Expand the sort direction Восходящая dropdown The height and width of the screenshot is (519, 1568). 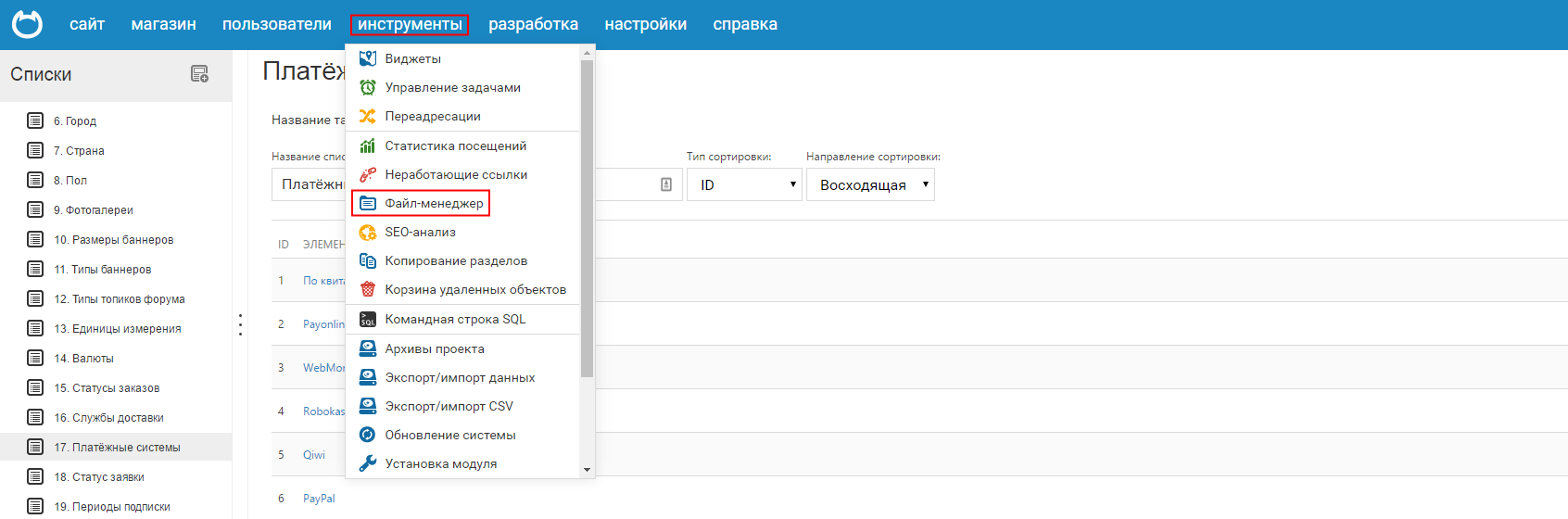coord(870,184)
